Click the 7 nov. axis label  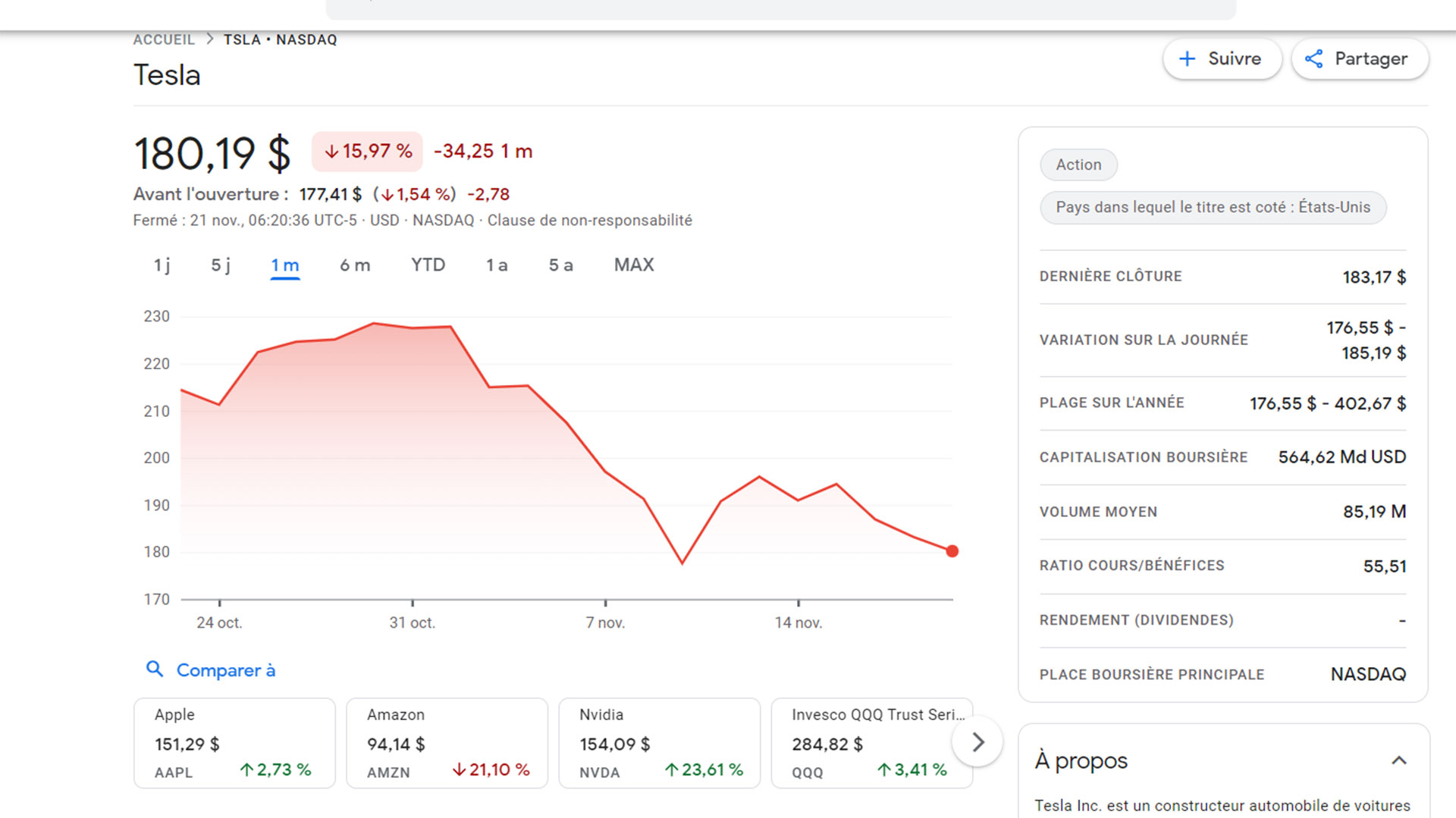coord(605,622)
